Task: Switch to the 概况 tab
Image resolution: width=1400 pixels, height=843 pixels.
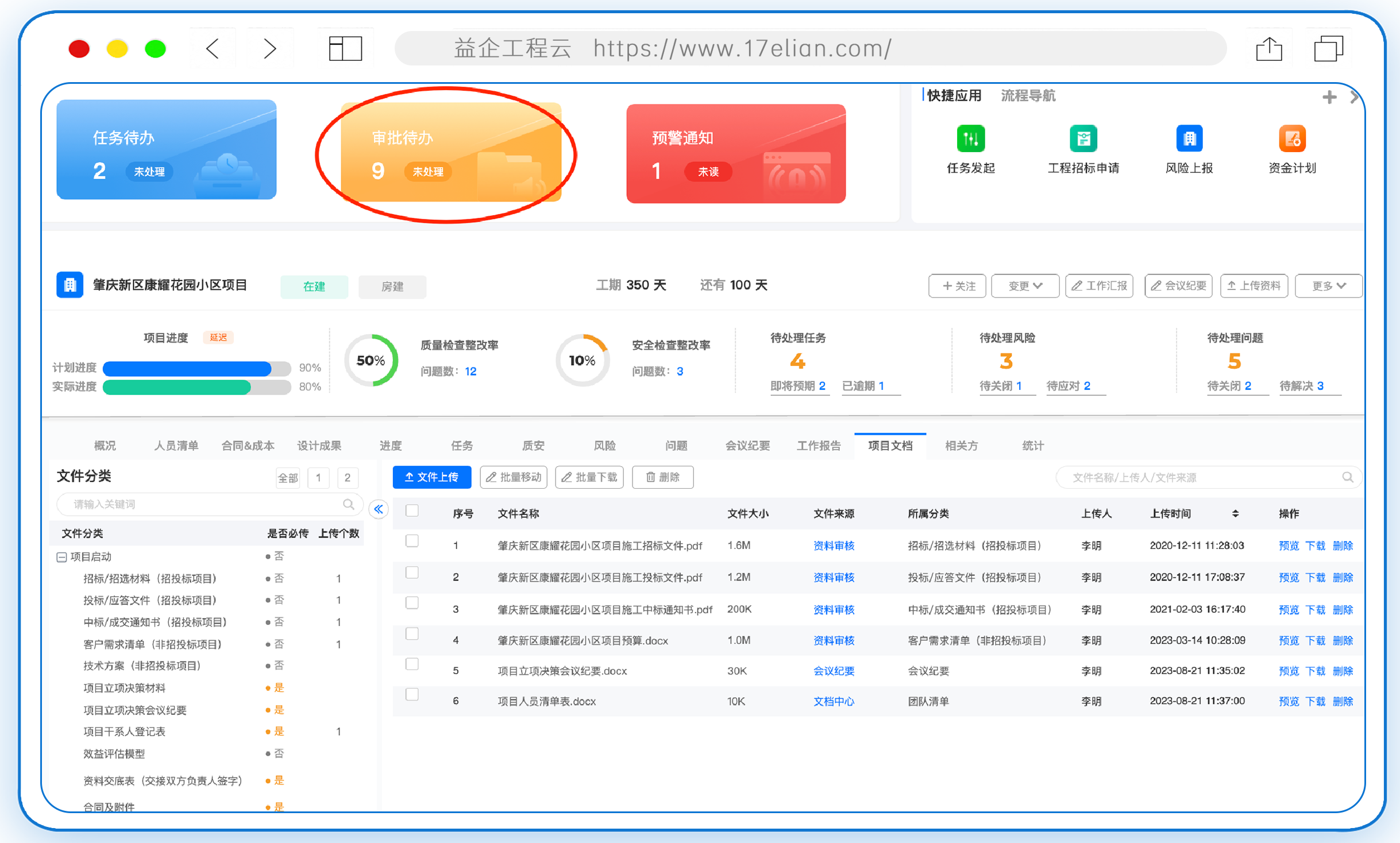Action: pos(105,446)
